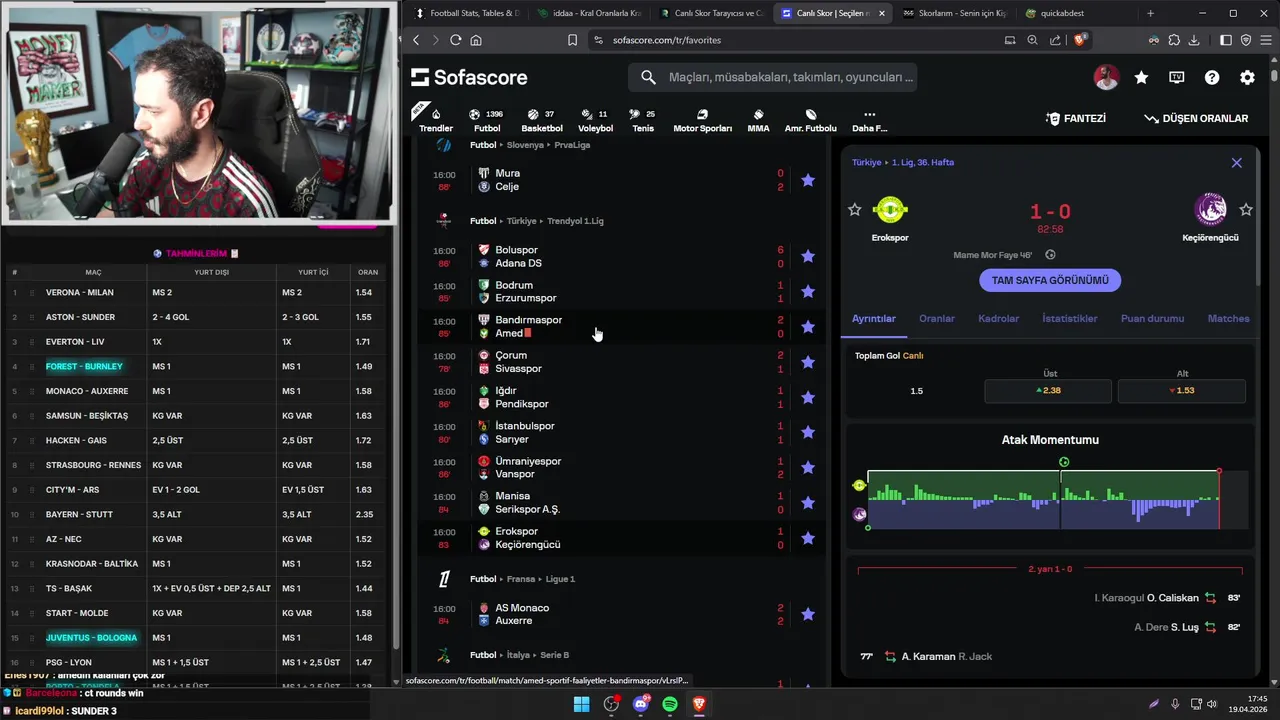Close the match details panel
The width and height of the screenshot is (1280, 720).
click(x=1237, y=162)
